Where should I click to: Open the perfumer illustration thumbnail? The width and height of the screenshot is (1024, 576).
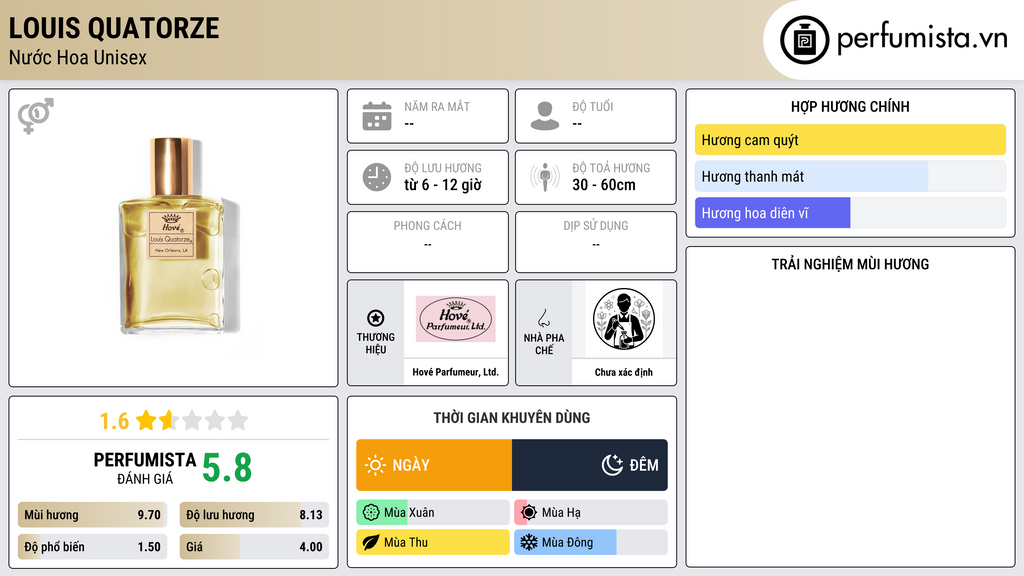624,319
